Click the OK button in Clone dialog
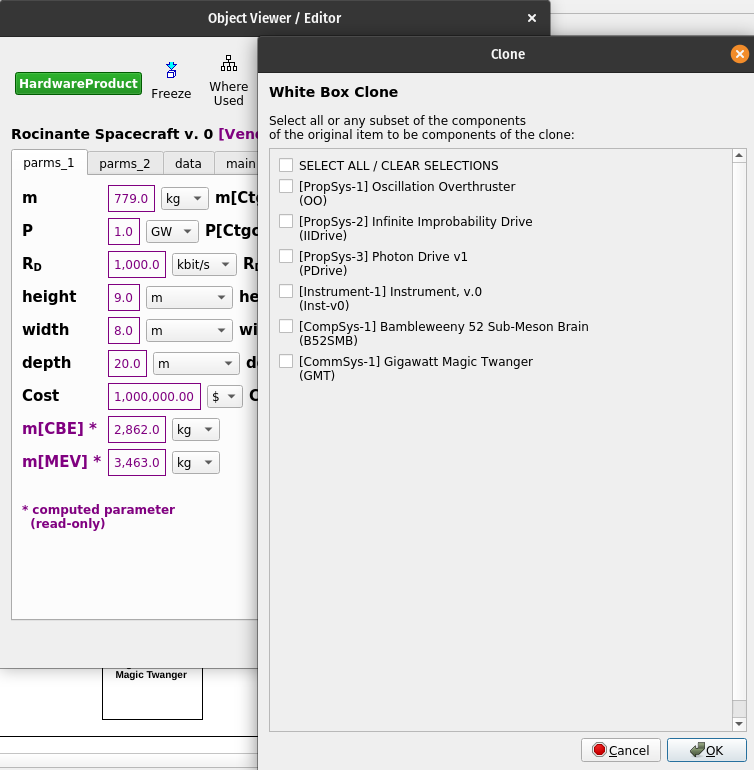 706,750
